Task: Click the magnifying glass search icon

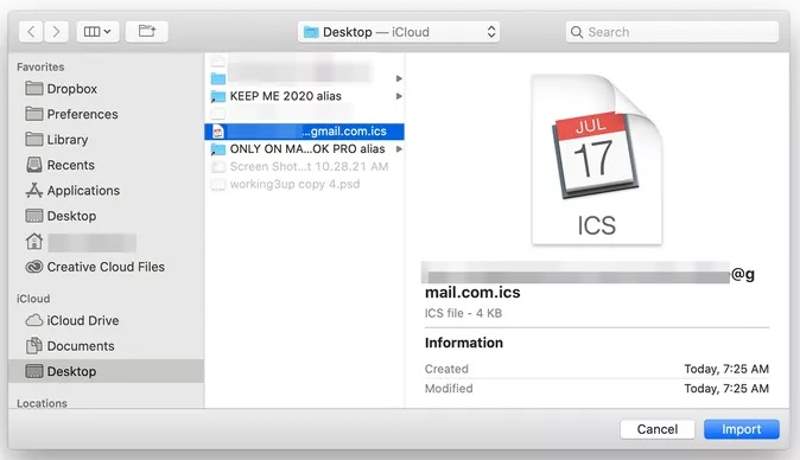Action: tap(577, 32)
